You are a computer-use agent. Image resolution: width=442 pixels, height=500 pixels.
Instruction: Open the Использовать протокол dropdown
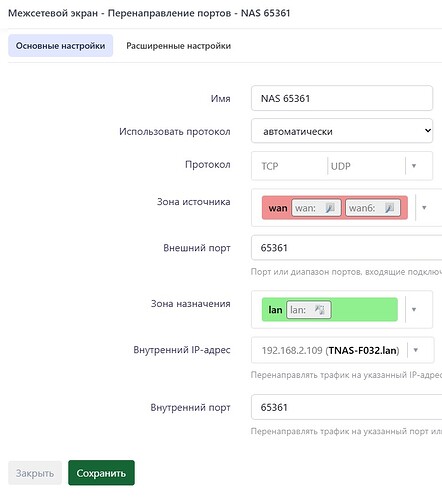click(342, 131)
